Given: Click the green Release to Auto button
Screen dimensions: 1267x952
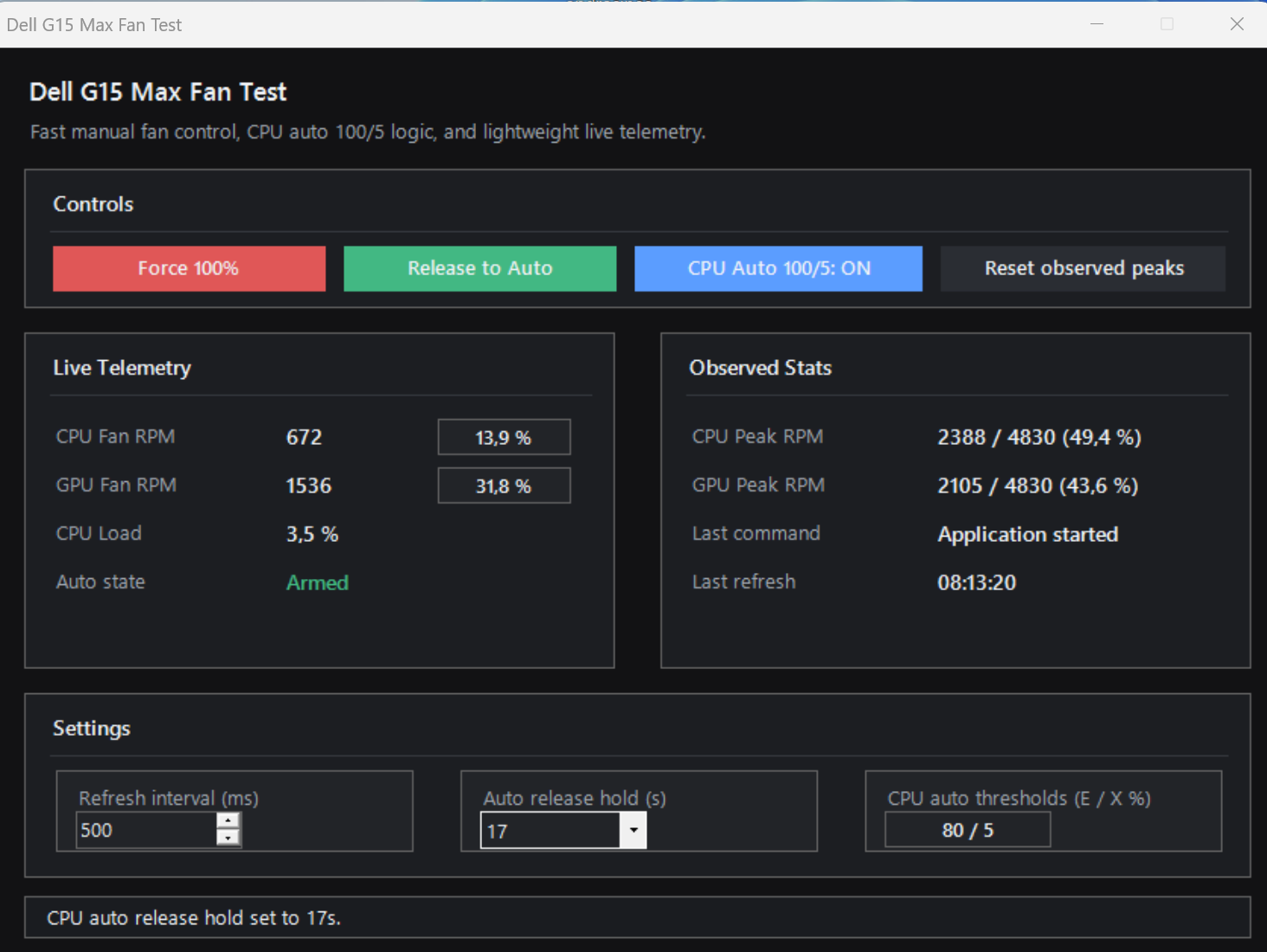Looking at the screenshot, I should tap(479, 268).
